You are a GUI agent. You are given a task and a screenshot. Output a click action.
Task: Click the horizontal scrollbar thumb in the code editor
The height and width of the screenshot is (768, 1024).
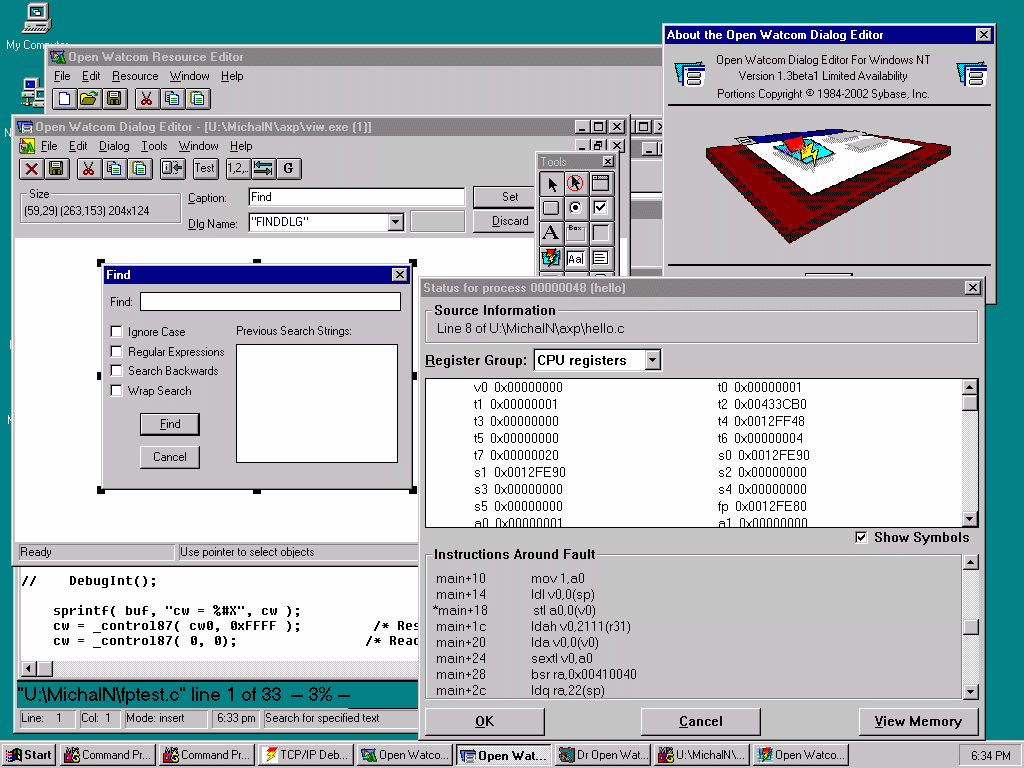pyautogui.click(x=45, y=669)
